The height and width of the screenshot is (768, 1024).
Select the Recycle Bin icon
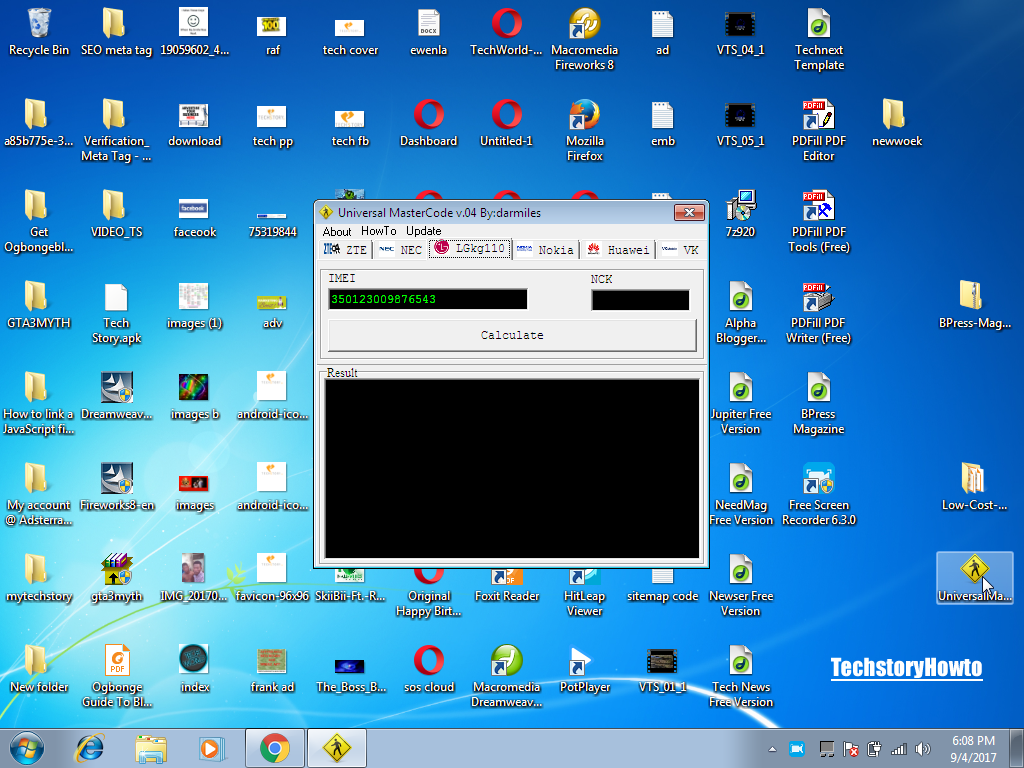39,32
